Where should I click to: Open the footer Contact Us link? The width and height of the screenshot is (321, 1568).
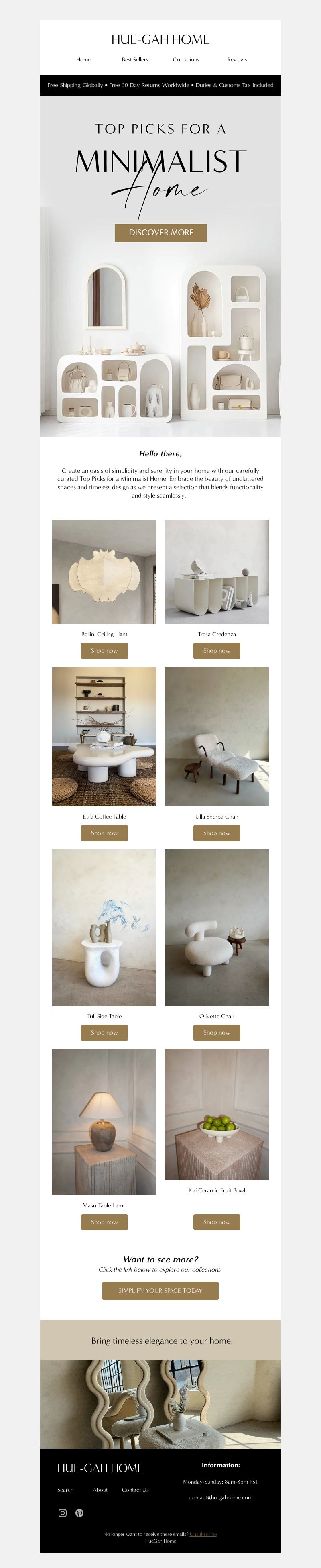point(135,1489)
